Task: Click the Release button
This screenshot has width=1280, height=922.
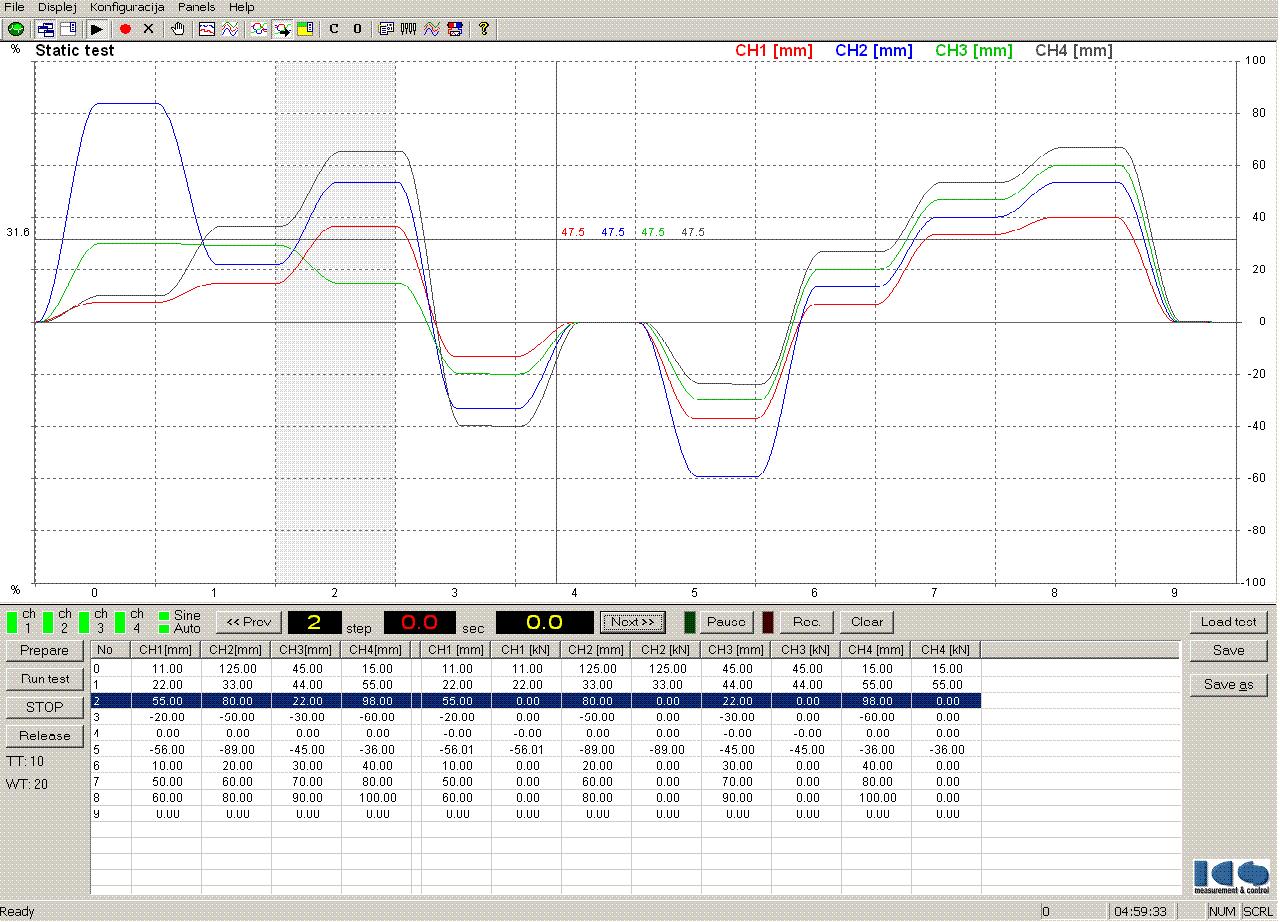Action: (x=45, y=736)
